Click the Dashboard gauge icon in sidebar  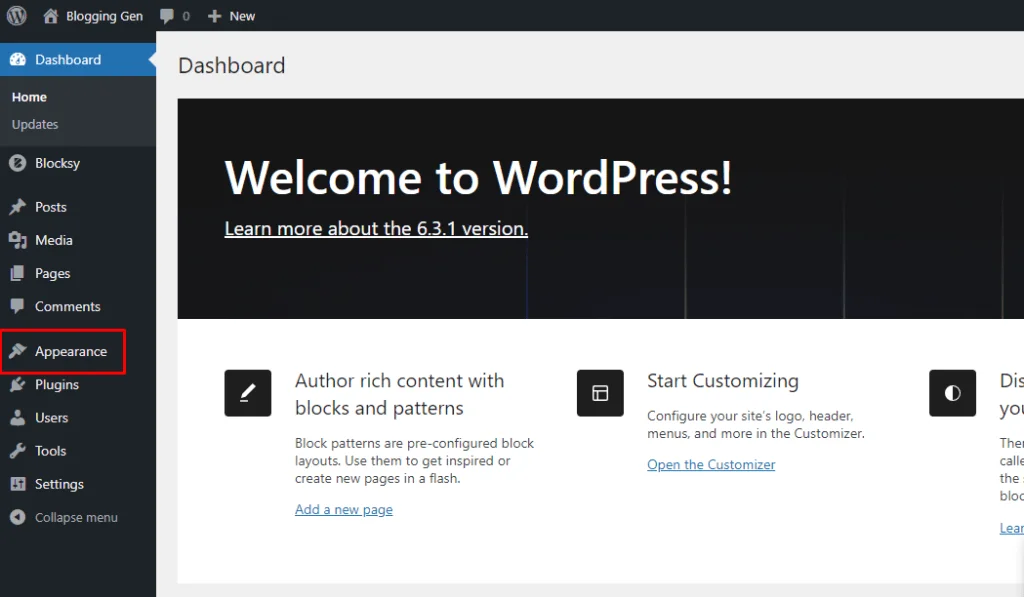[x=18, y=59]
